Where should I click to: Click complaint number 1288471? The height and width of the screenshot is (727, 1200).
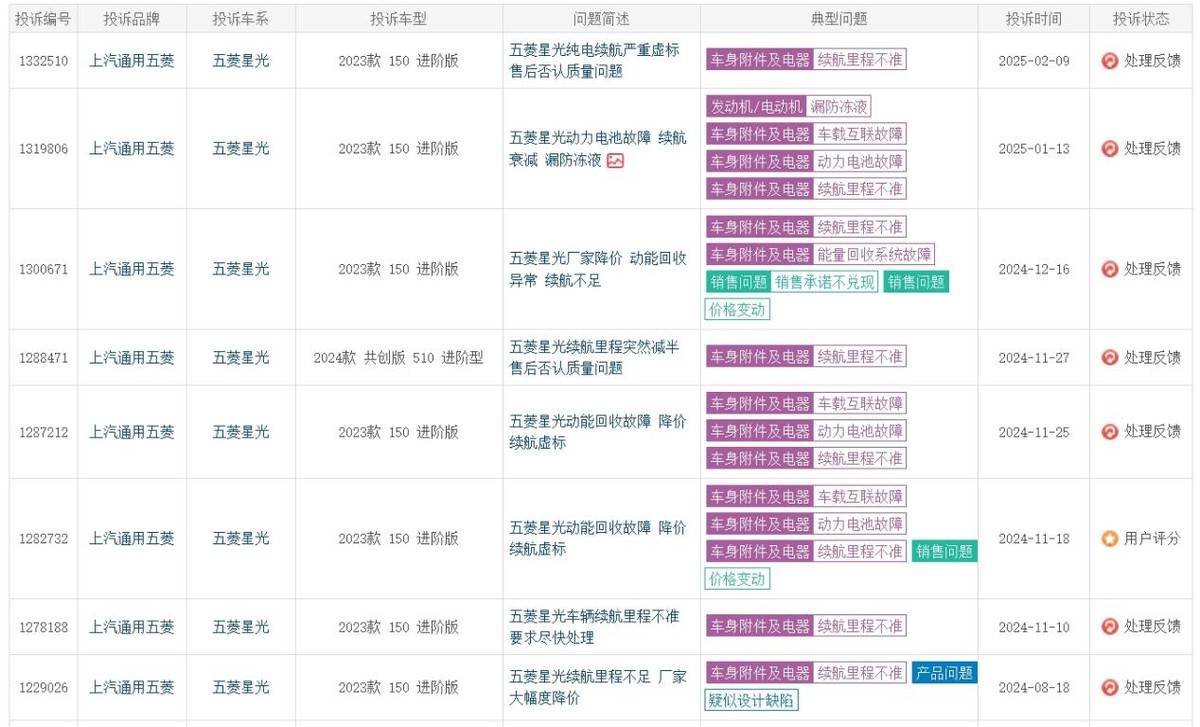tap(43, 357)
